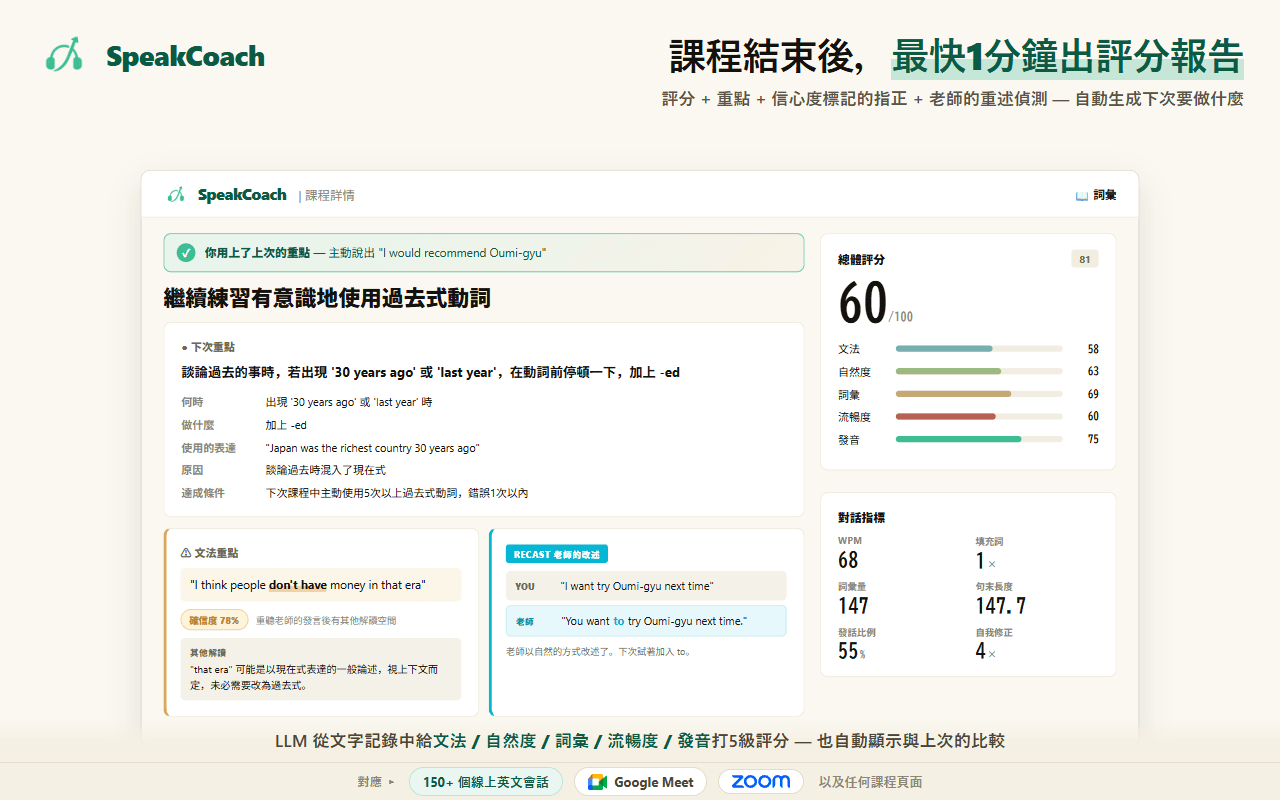
Task: Click the 文法 score value 58
Action: [x=1093, y=349]
